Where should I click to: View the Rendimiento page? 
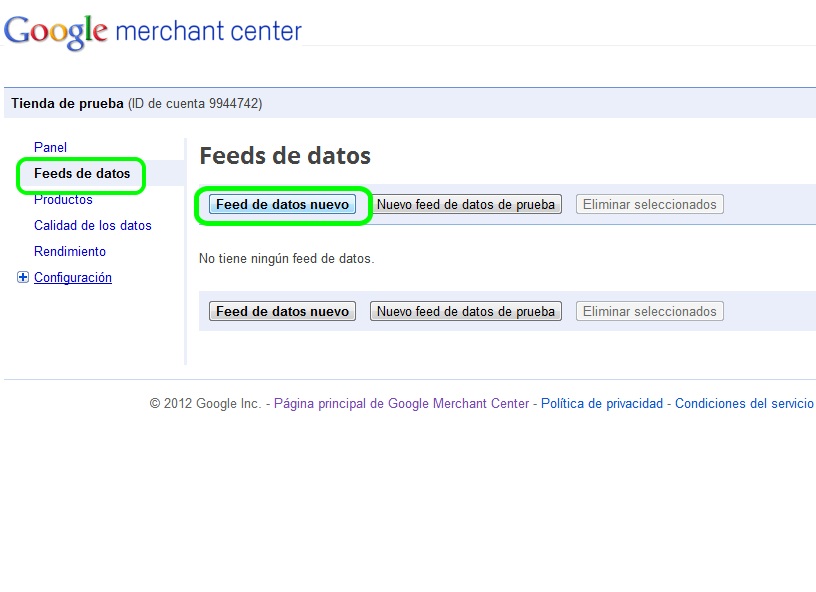click(70, 251)
